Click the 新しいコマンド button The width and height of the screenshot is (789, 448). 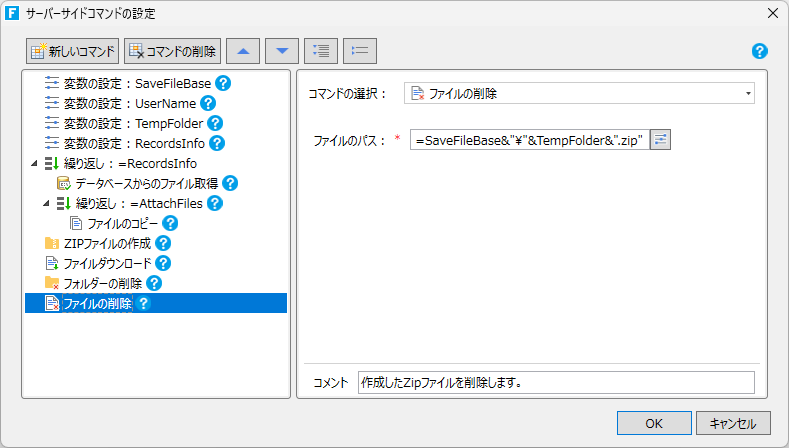(x=72, y=51)
